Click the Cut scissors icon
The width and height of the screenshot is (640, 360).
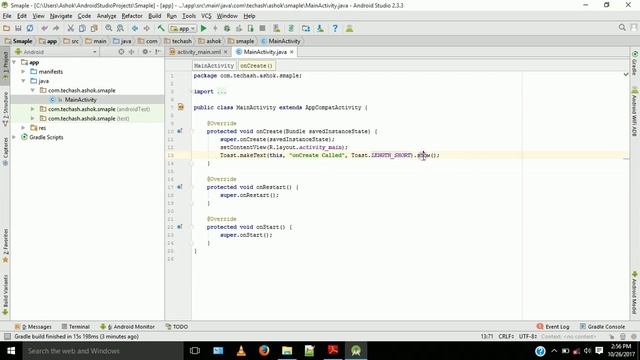point(71,28)
